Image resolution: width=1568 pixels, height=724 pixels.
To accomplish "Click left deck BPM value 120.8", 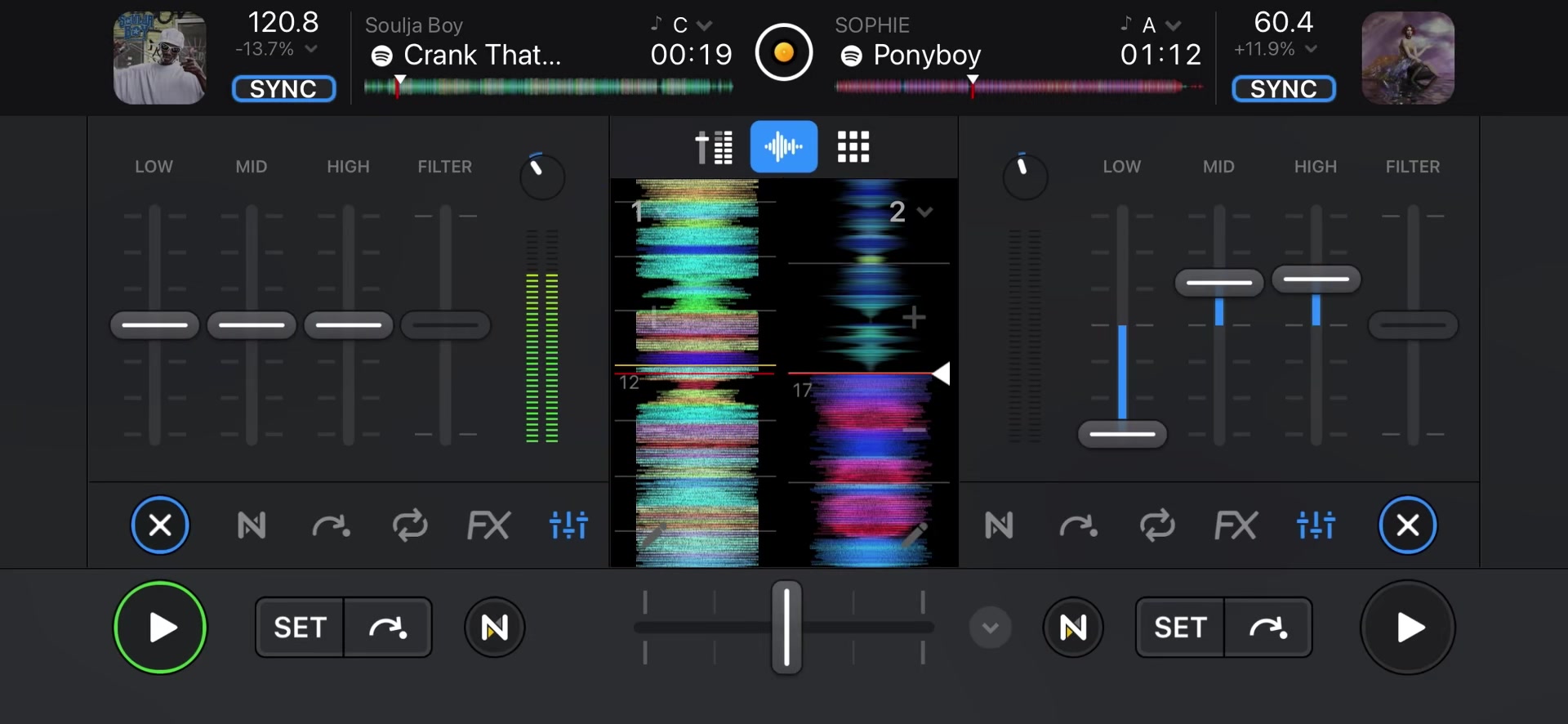I will [283, 22].
